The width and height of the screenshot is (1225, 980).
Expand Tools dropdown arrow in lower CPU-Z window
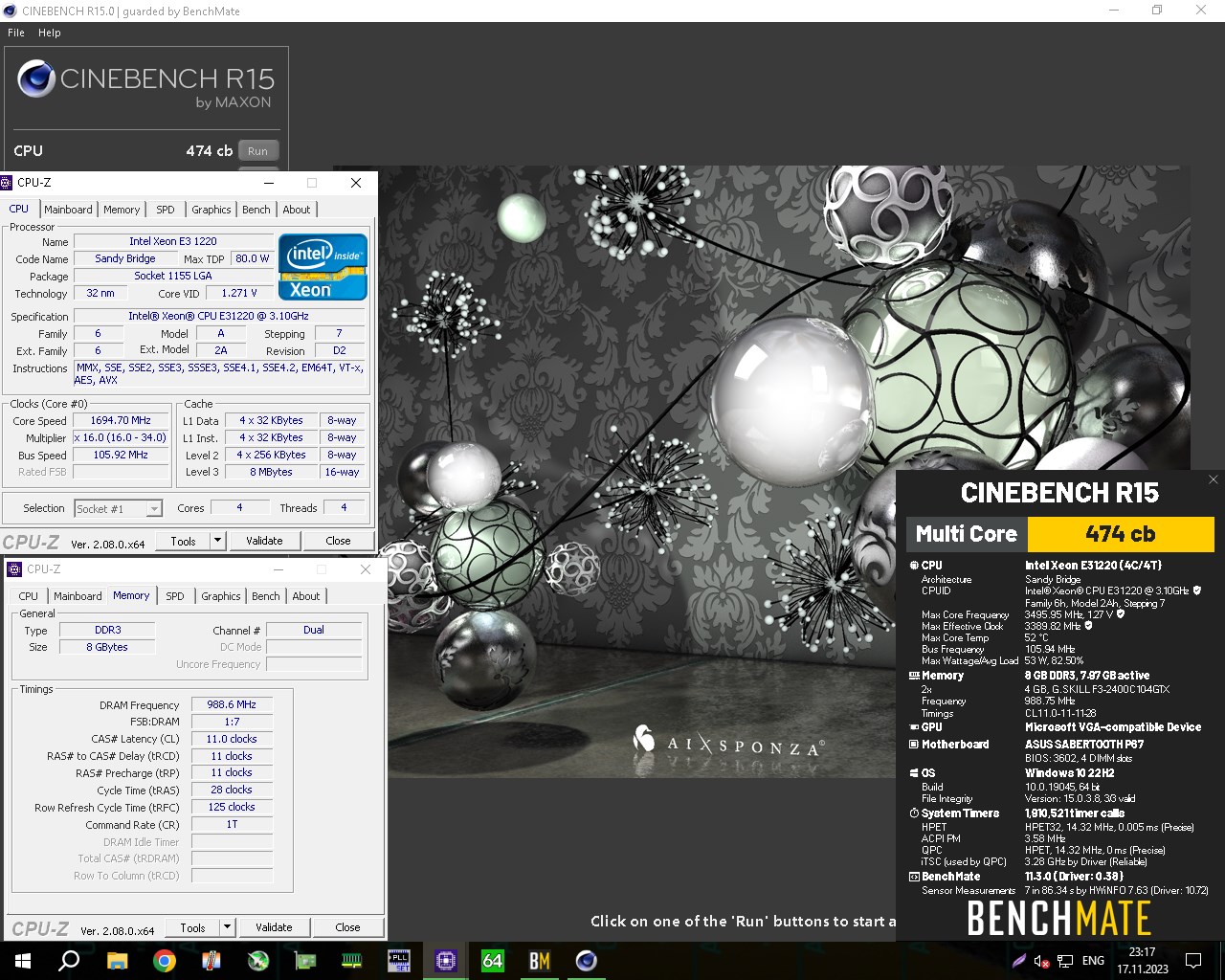pos(228,927)
